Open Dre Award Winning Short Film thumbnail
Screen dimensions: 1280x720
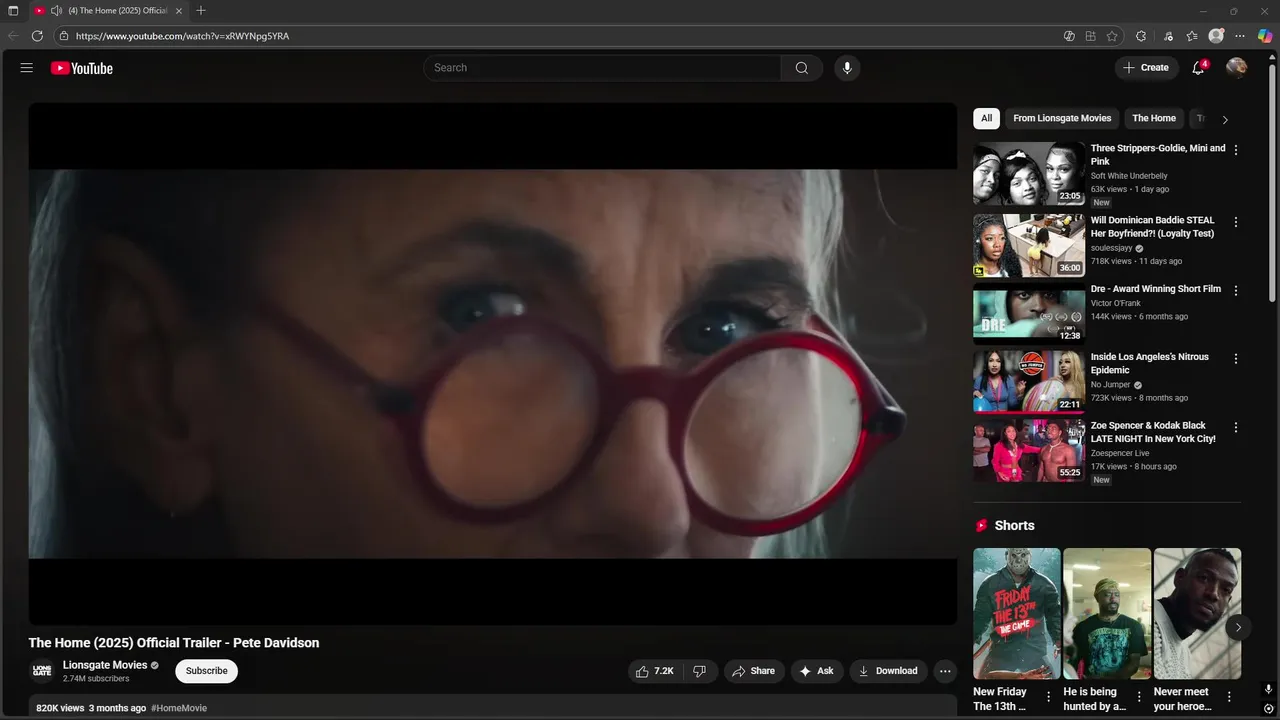(x=1029, y=313)
